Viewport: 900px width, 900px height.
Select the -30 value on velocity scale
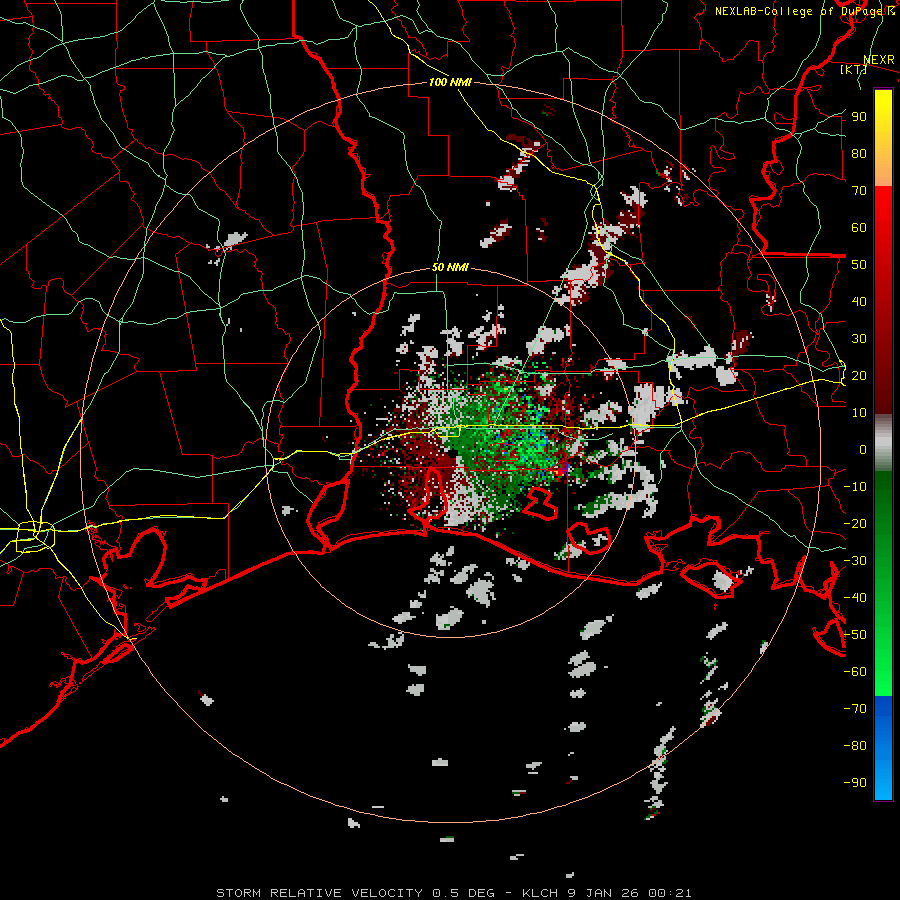point(855,561)
